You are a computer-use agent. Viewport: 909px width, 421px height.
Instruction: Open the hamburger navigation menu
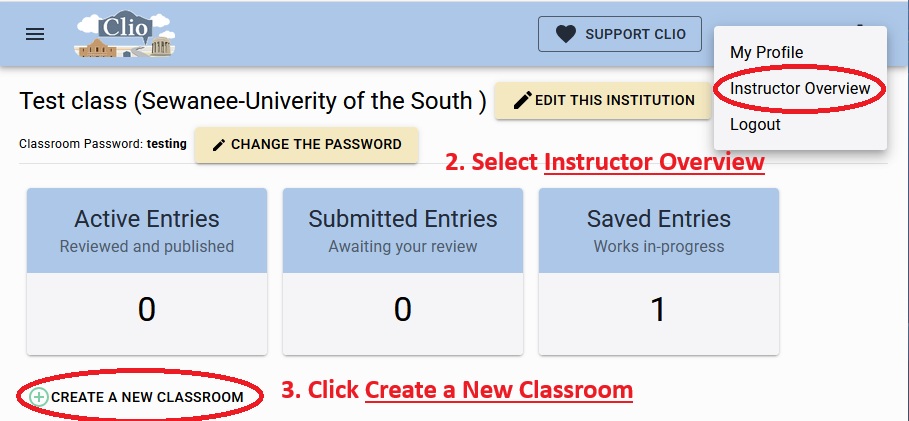35,34
